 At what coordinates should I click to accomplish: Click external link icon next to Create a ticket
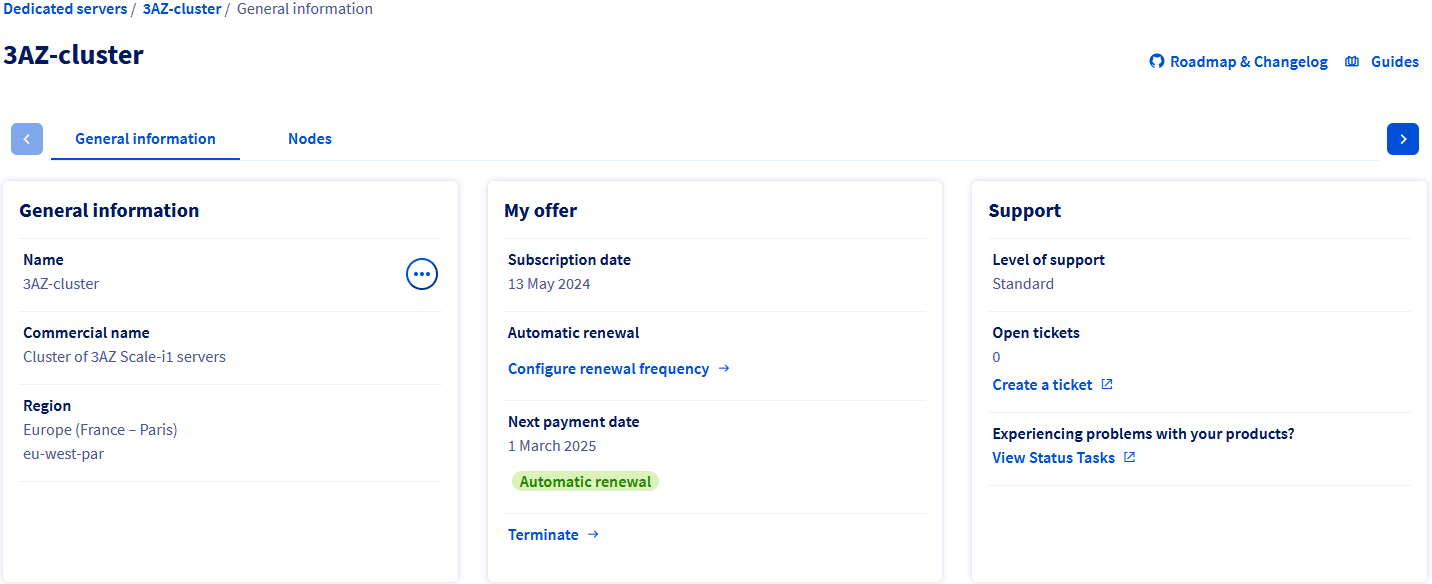click(1107, 384)
